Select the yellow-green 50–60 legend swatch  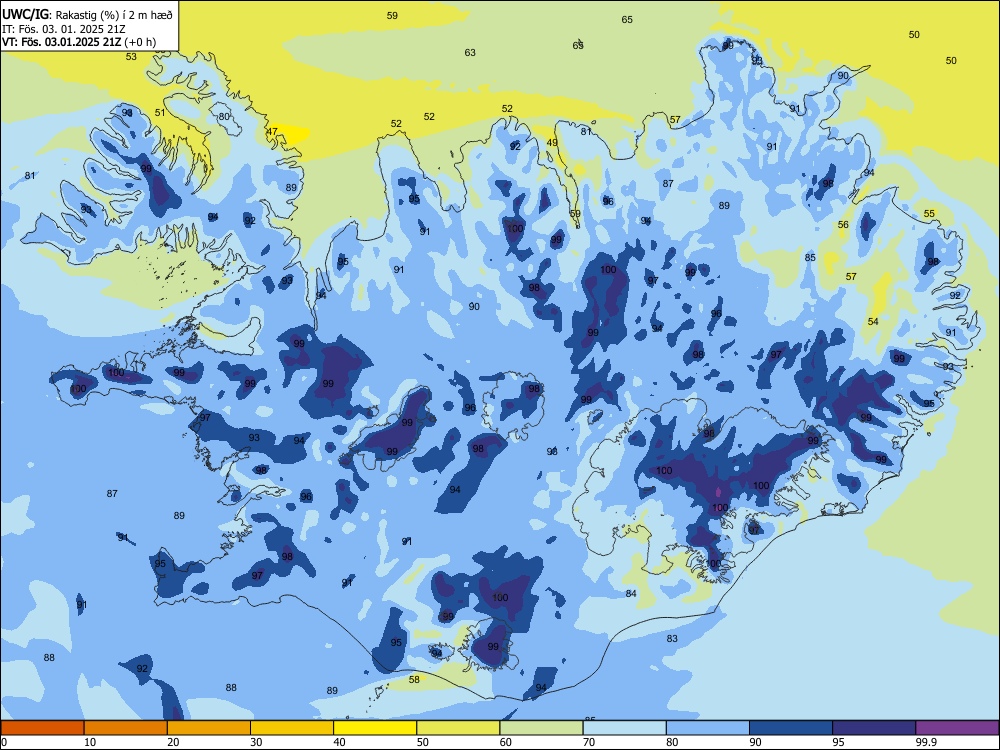click(x=459, y=728)
